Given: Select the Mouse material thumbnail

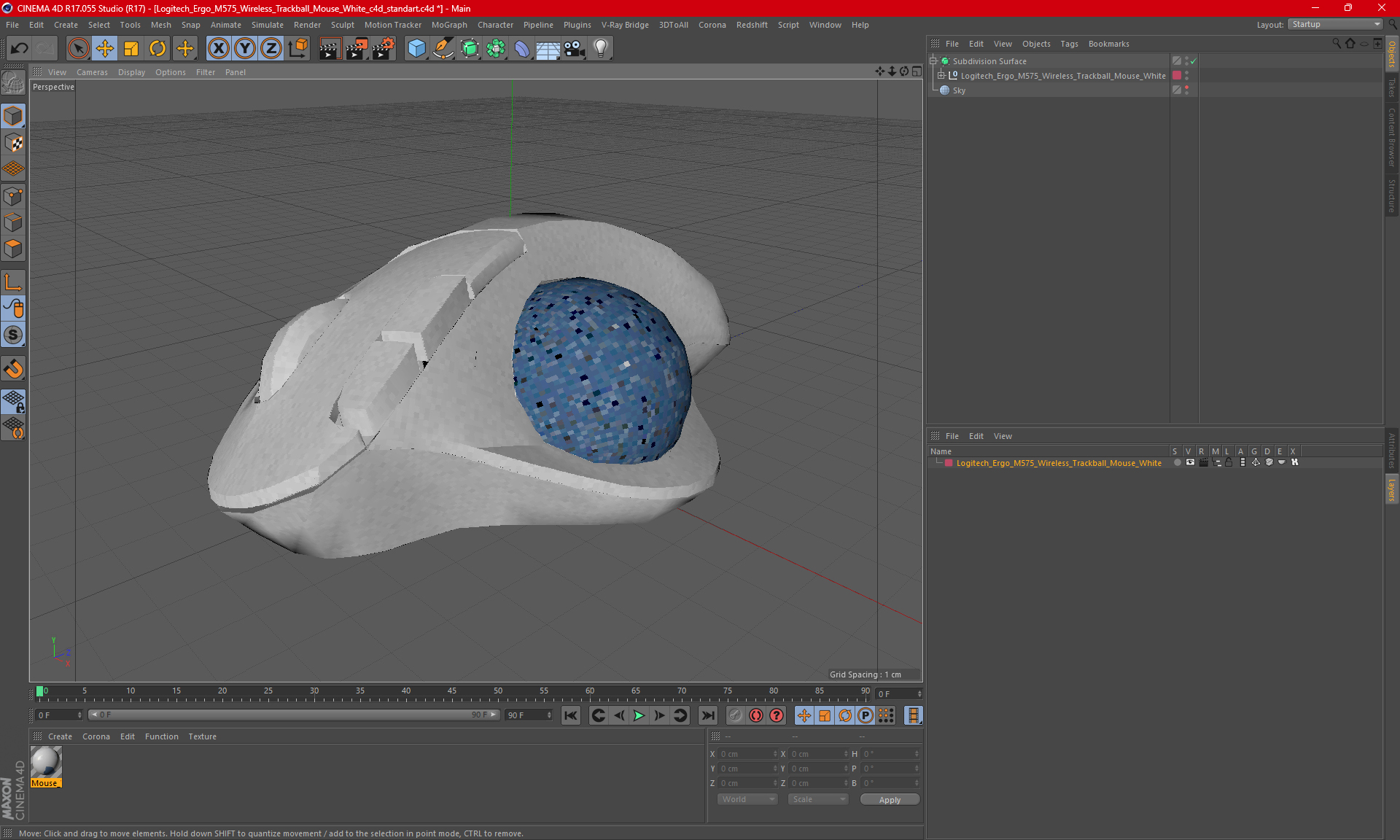Looking at the screenshot, I should (46, 763).
